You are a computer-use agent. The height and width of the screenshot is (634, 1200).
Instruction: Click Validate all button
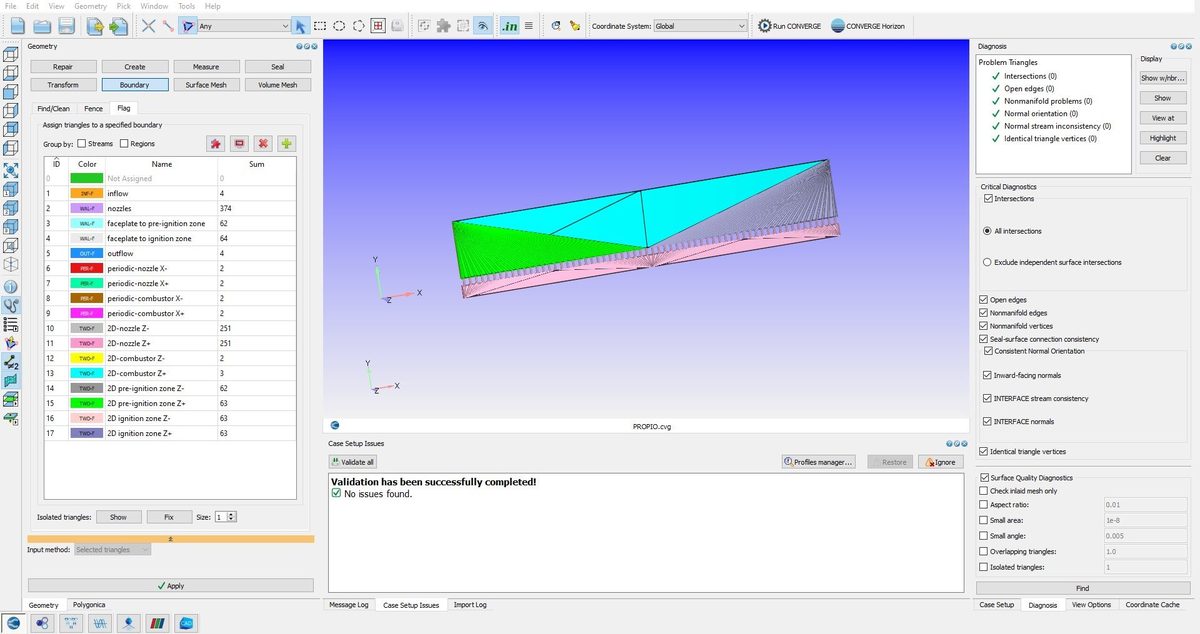coord(353,462)
